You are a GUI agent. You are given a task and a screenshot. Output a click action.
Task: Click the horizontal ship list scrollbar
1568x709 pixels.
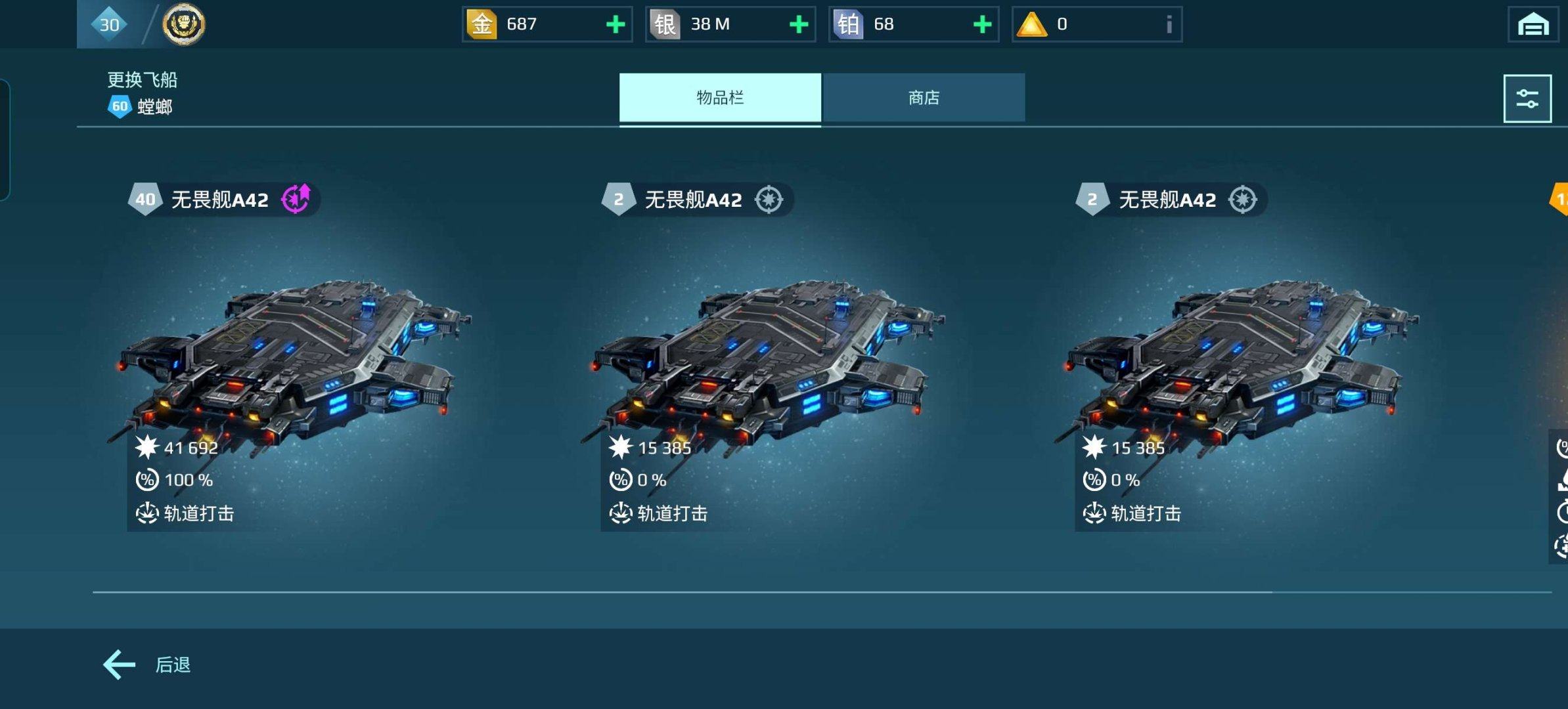coord(822,592)
